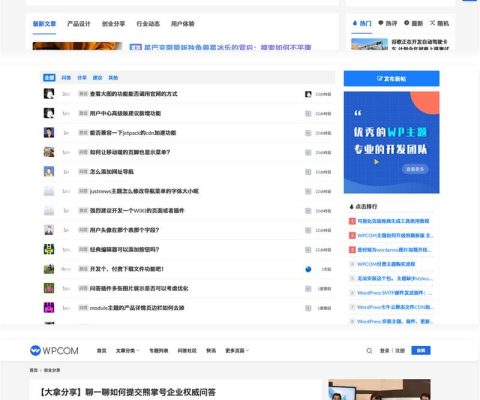Viewport: 480px width, 400px height.
Task: Select the 最新 clock tab
Action: 413,23
